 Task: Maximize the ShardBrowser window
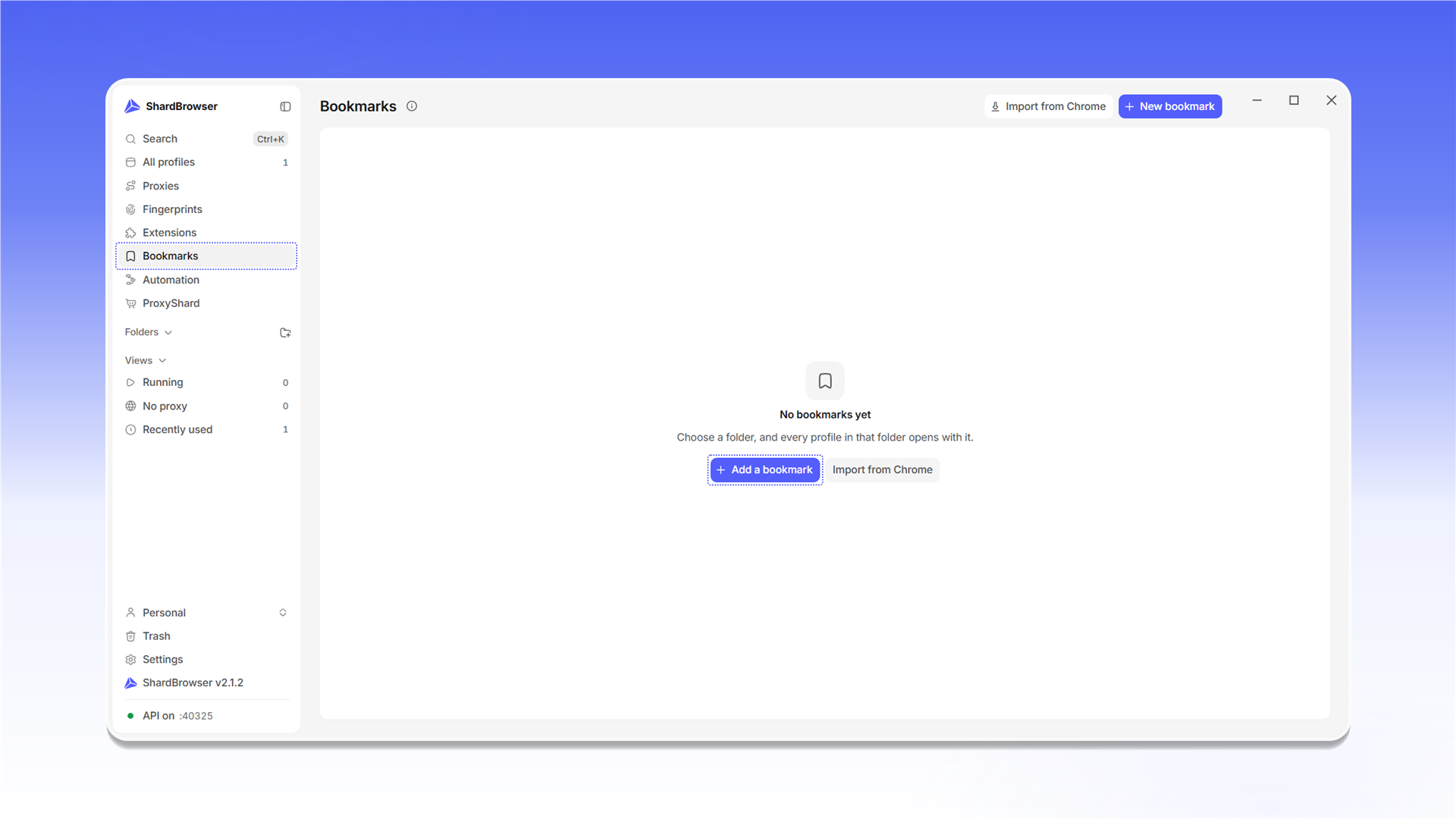point(1294,100)
